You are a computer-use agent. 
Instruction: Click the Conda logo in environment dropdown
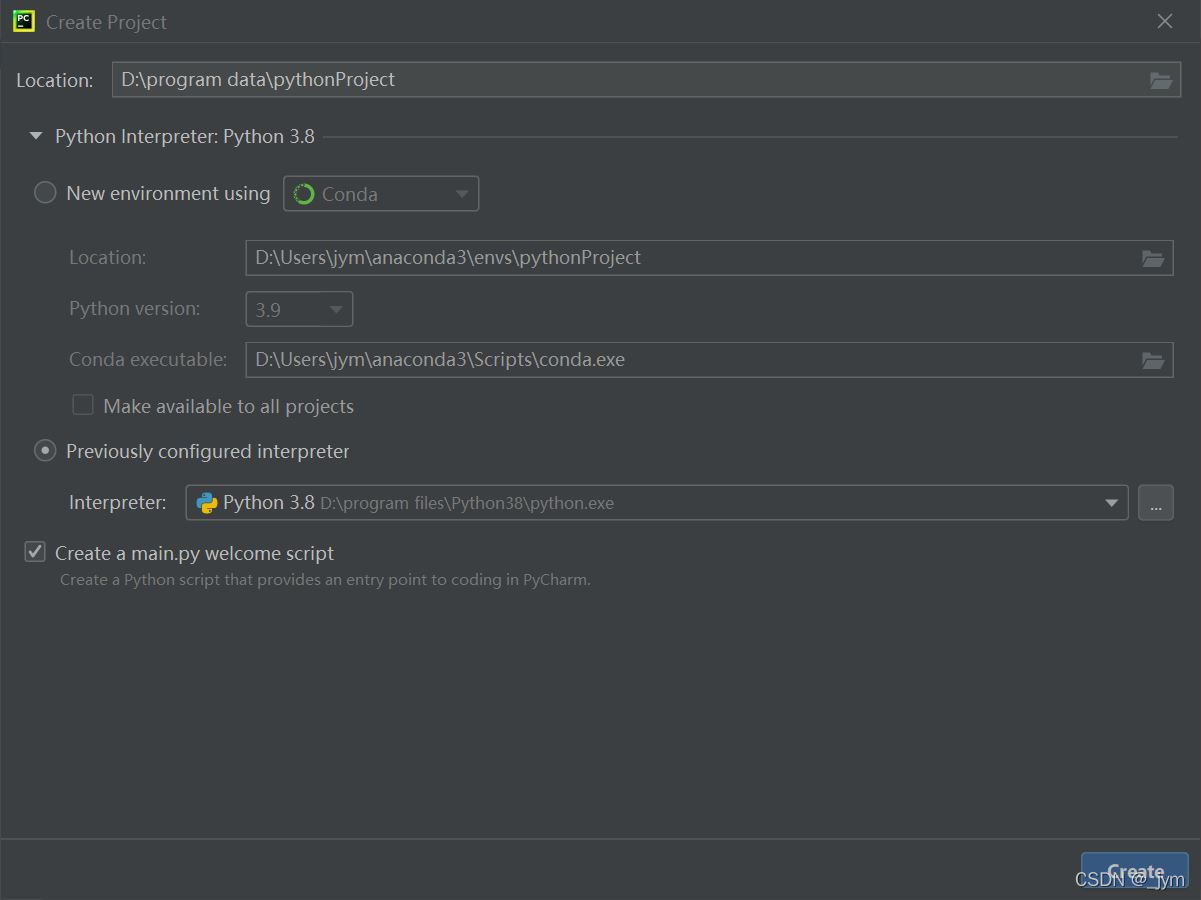click(304, 194)
